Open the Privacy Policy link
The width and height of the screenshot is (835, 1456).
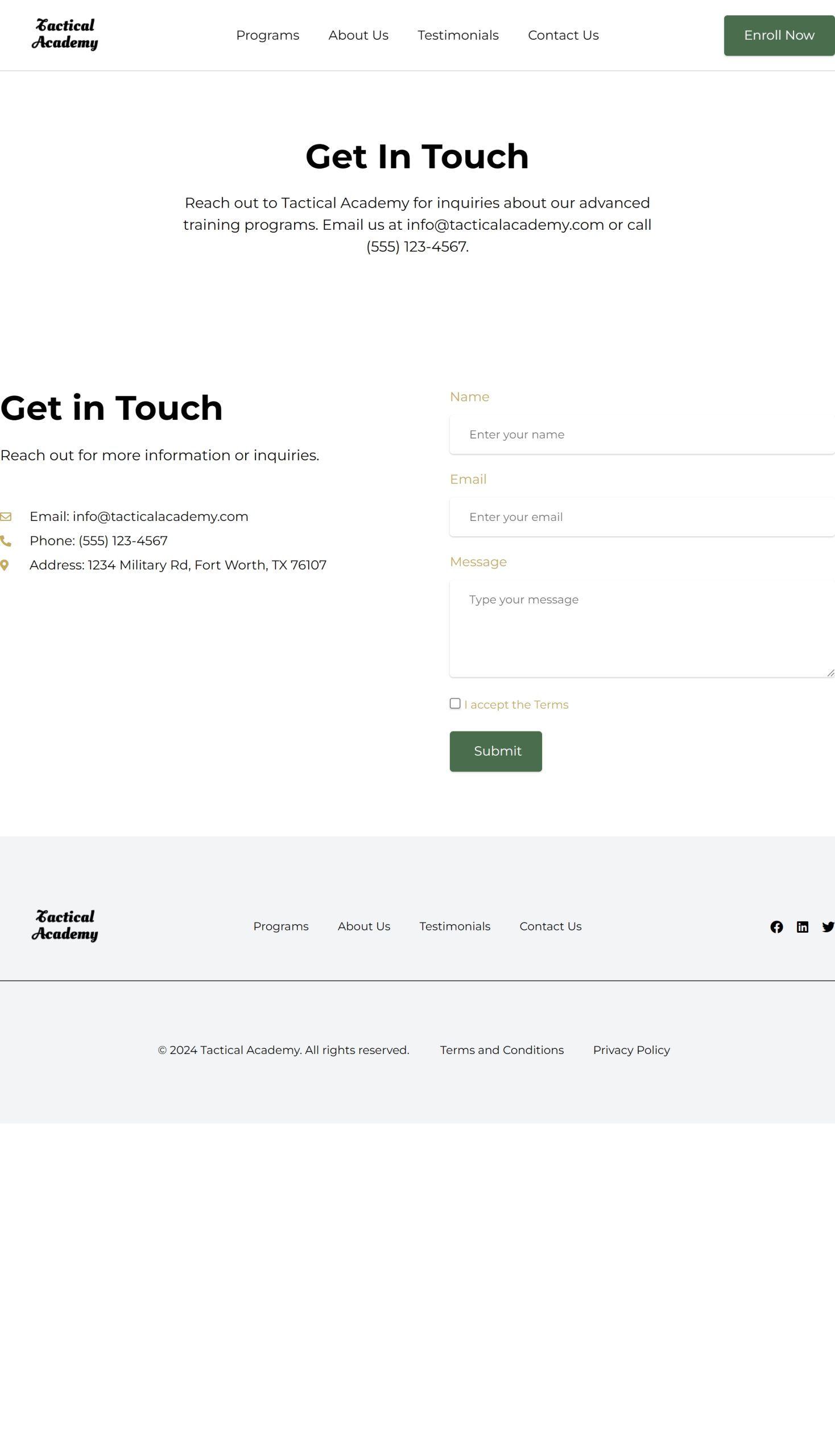(x=631, y=1050)
